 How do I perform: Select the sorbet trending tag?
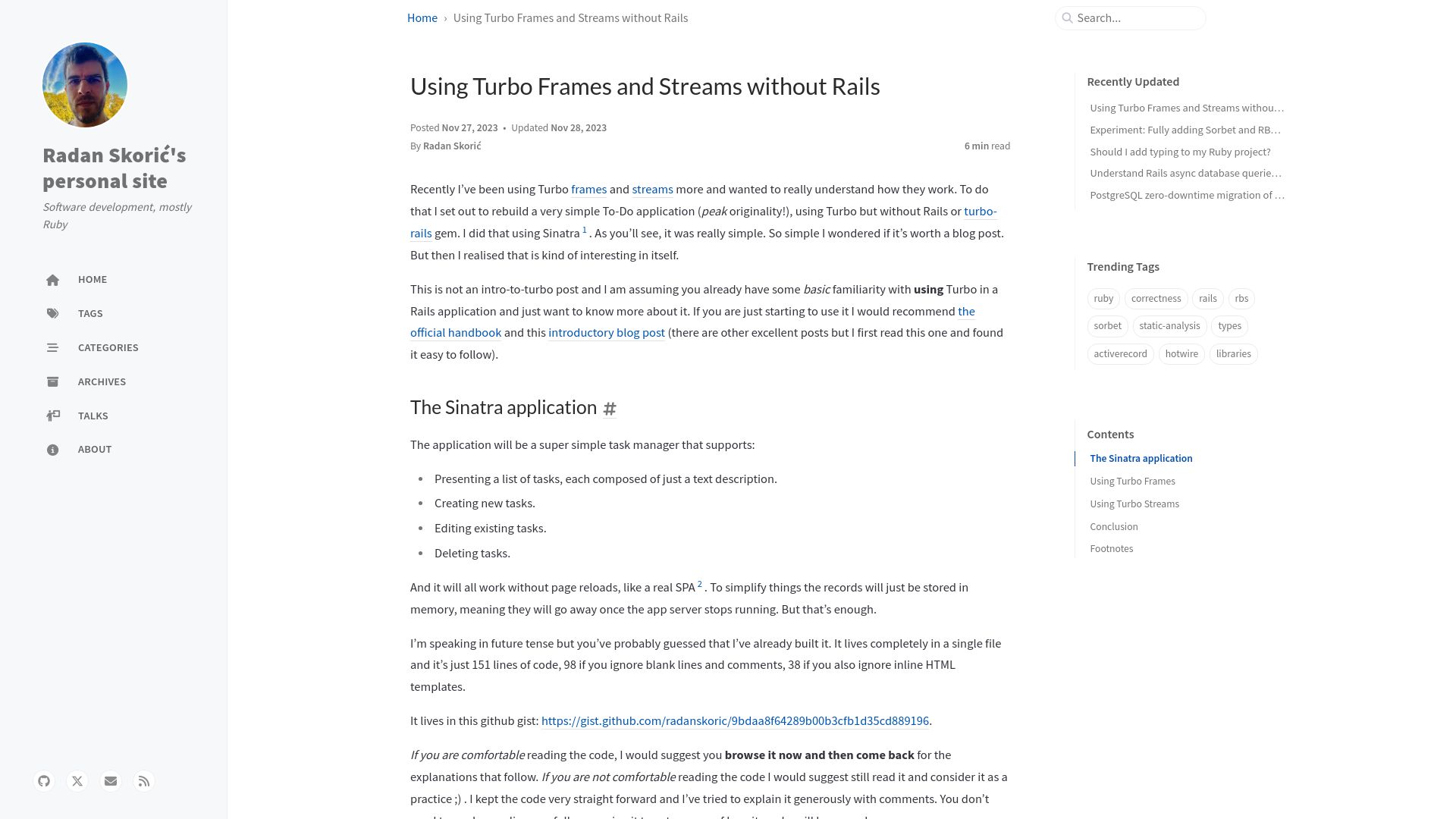coord(1107,326)
